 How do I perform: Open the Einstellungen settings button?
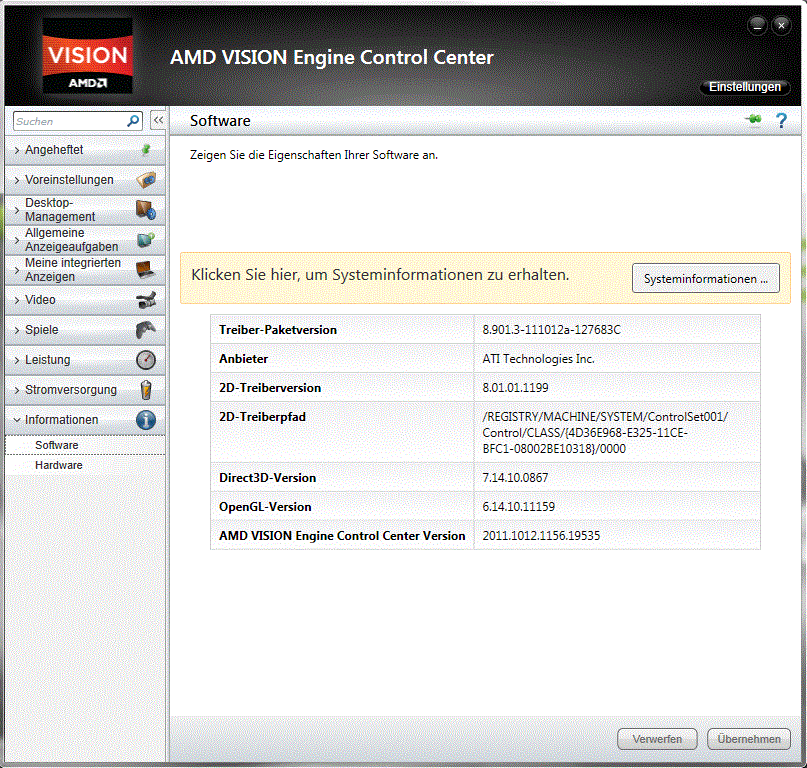pyautogui.click(x=745, y=87)
